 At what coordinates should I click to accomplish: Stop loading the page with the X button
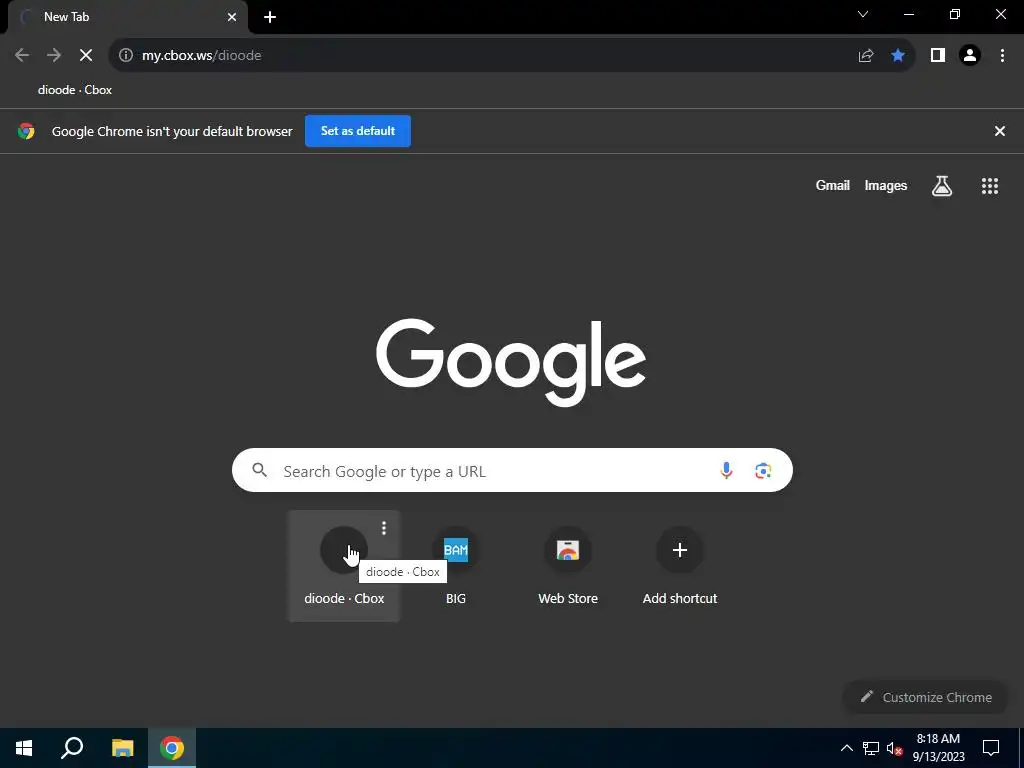[x=86, y=56]
